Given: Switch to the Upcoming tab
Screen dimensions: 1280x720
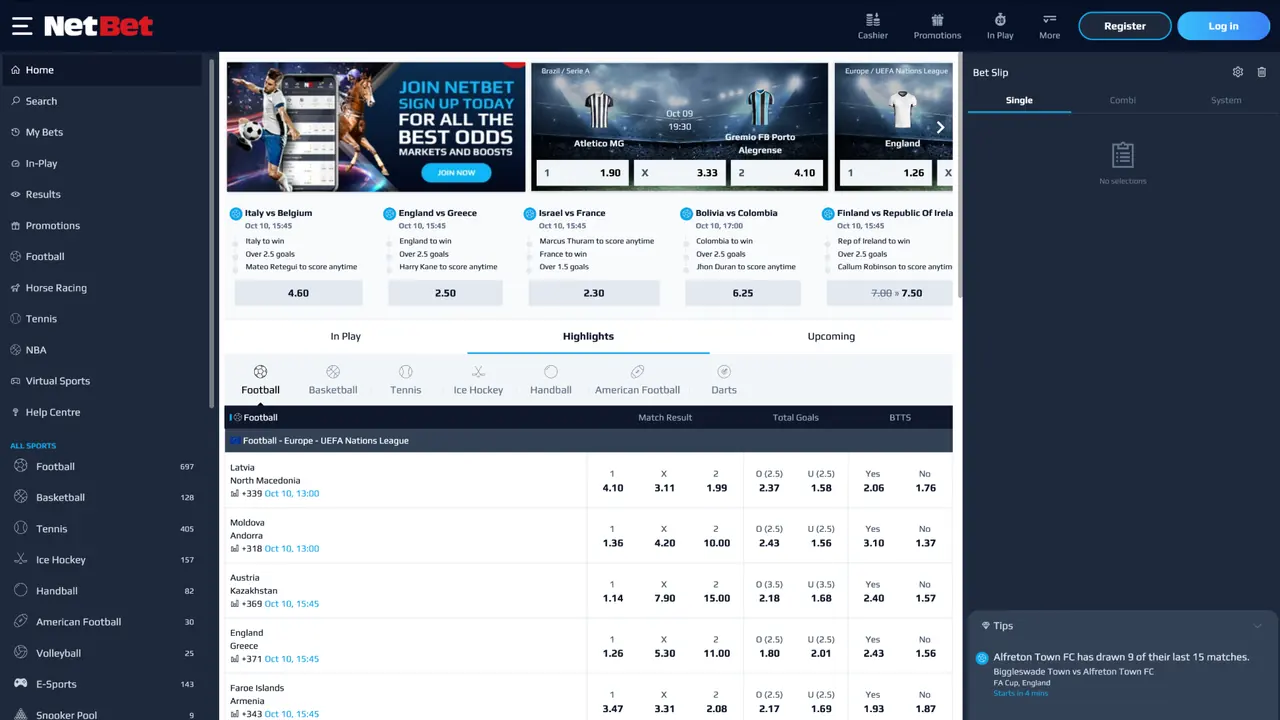Looking at the screenshot, I should [831, 336].
